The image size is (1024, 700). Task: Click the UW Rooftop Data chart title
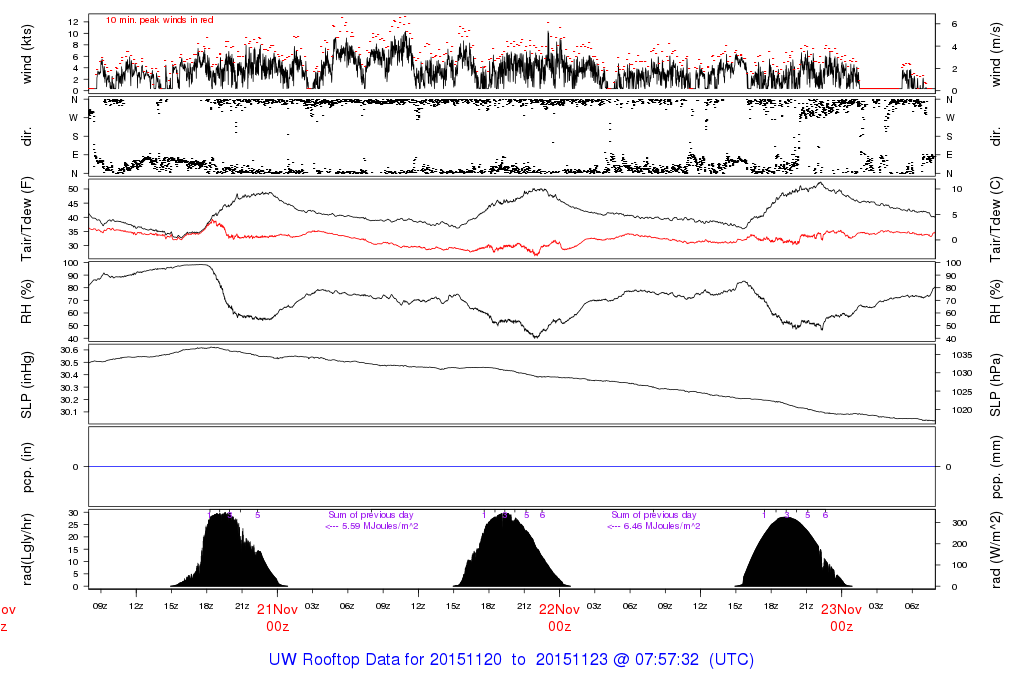511,660
